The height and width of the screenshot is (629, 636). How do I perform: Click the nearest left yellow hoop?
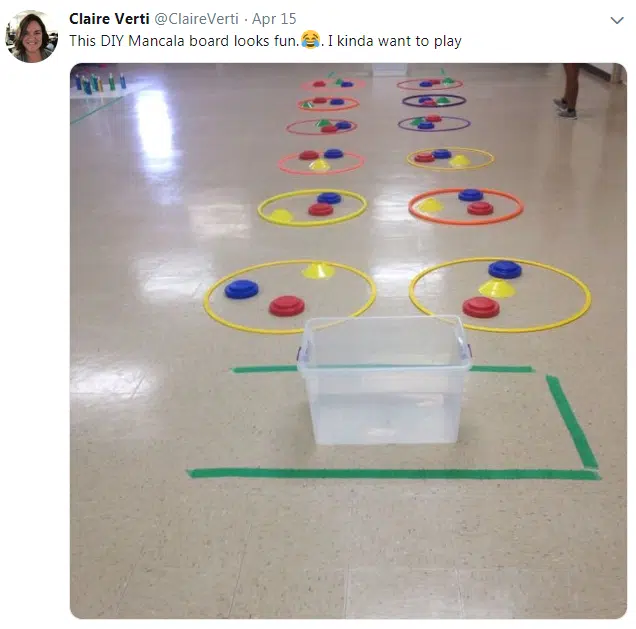[290, 297]
